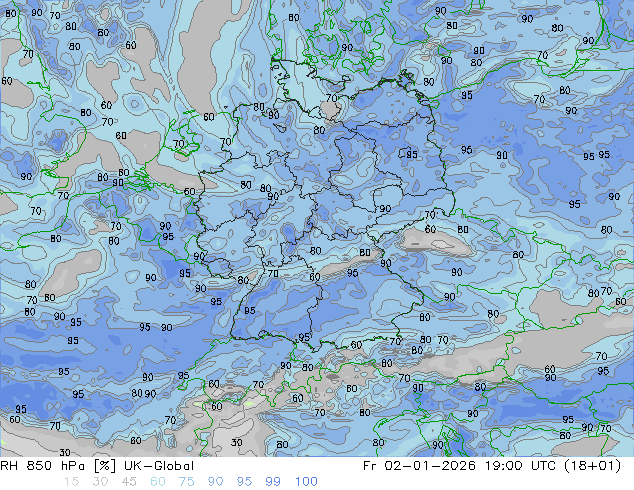This screenshot has height=490, width=634.
Task: Click the '75' value in the color legend
Action: click(x=186, y=482)
